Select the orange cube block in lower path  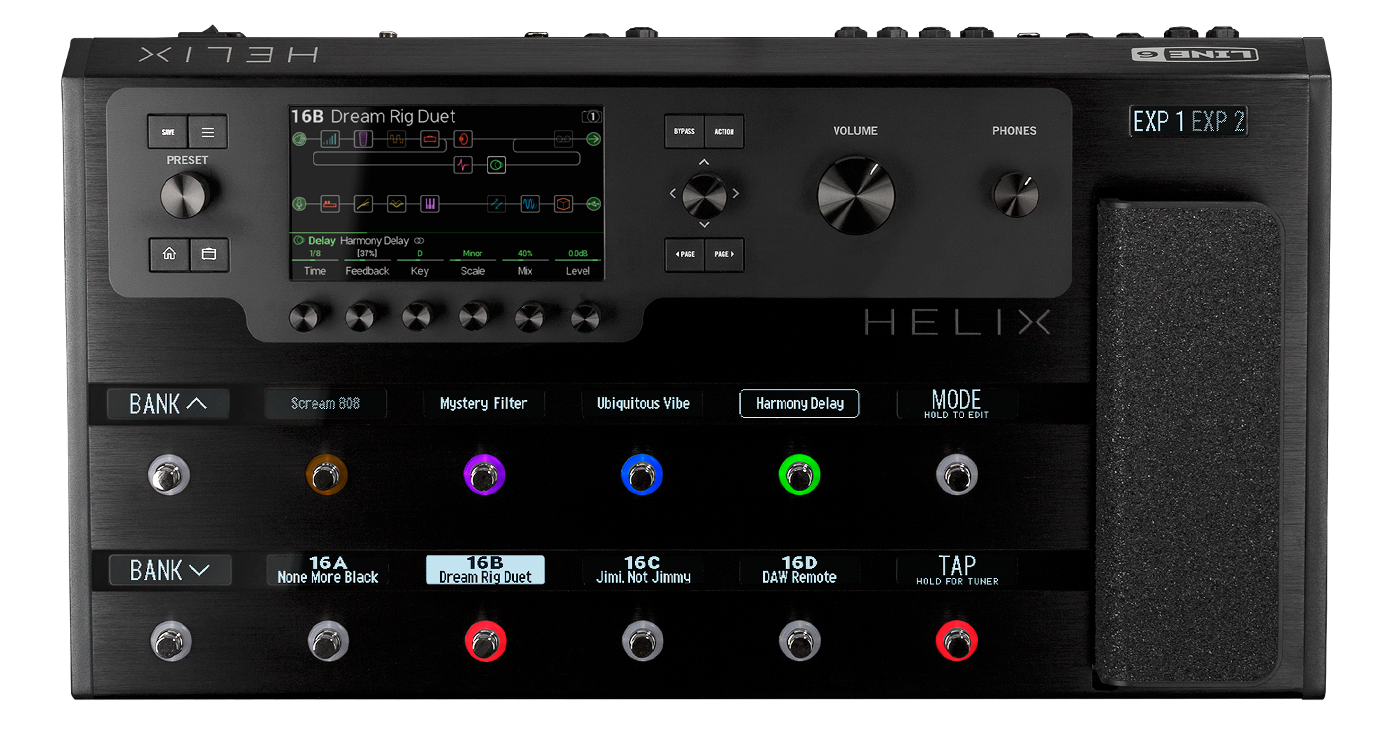(x=564, y=204)
